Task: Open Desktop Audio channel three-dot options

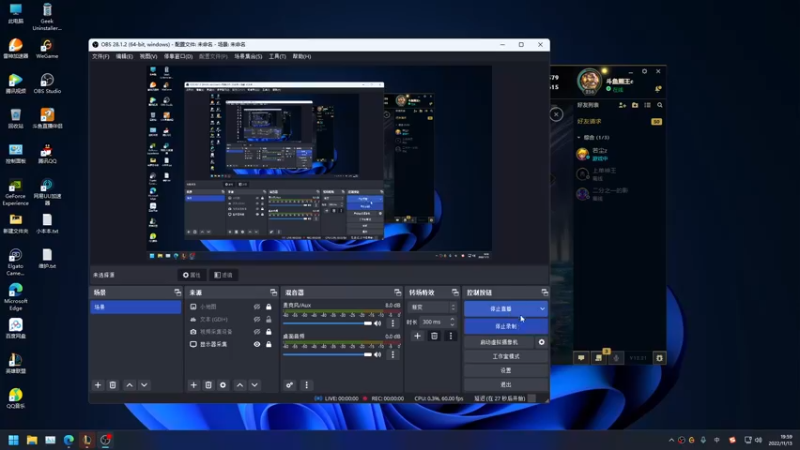Action: [393, 354]
